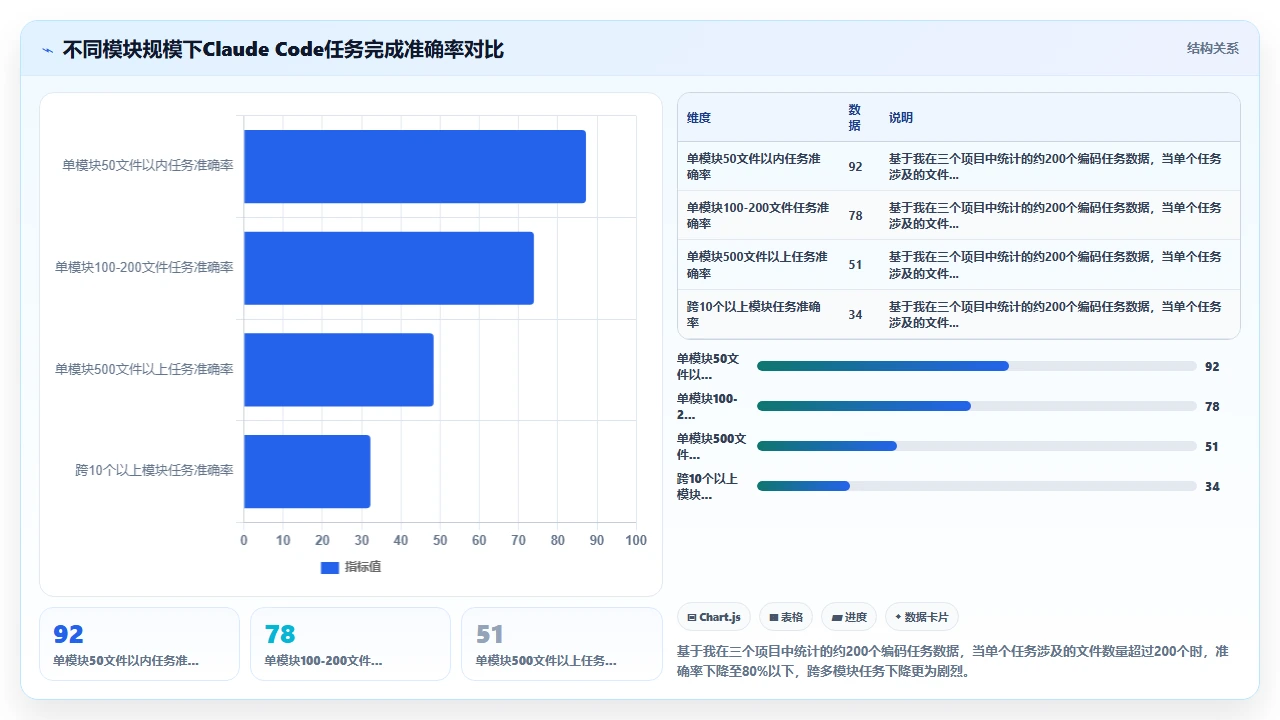Click the progress bar for 单模块50文件以…

[x=977, y=366]
